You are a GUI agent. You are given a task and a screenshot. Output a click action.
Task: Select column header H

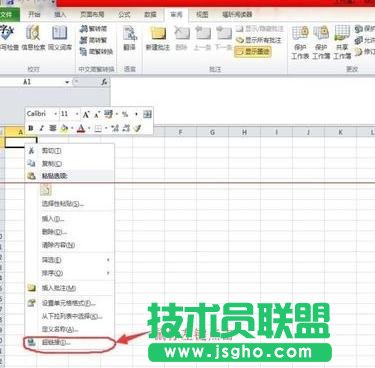tap(244, 132)
